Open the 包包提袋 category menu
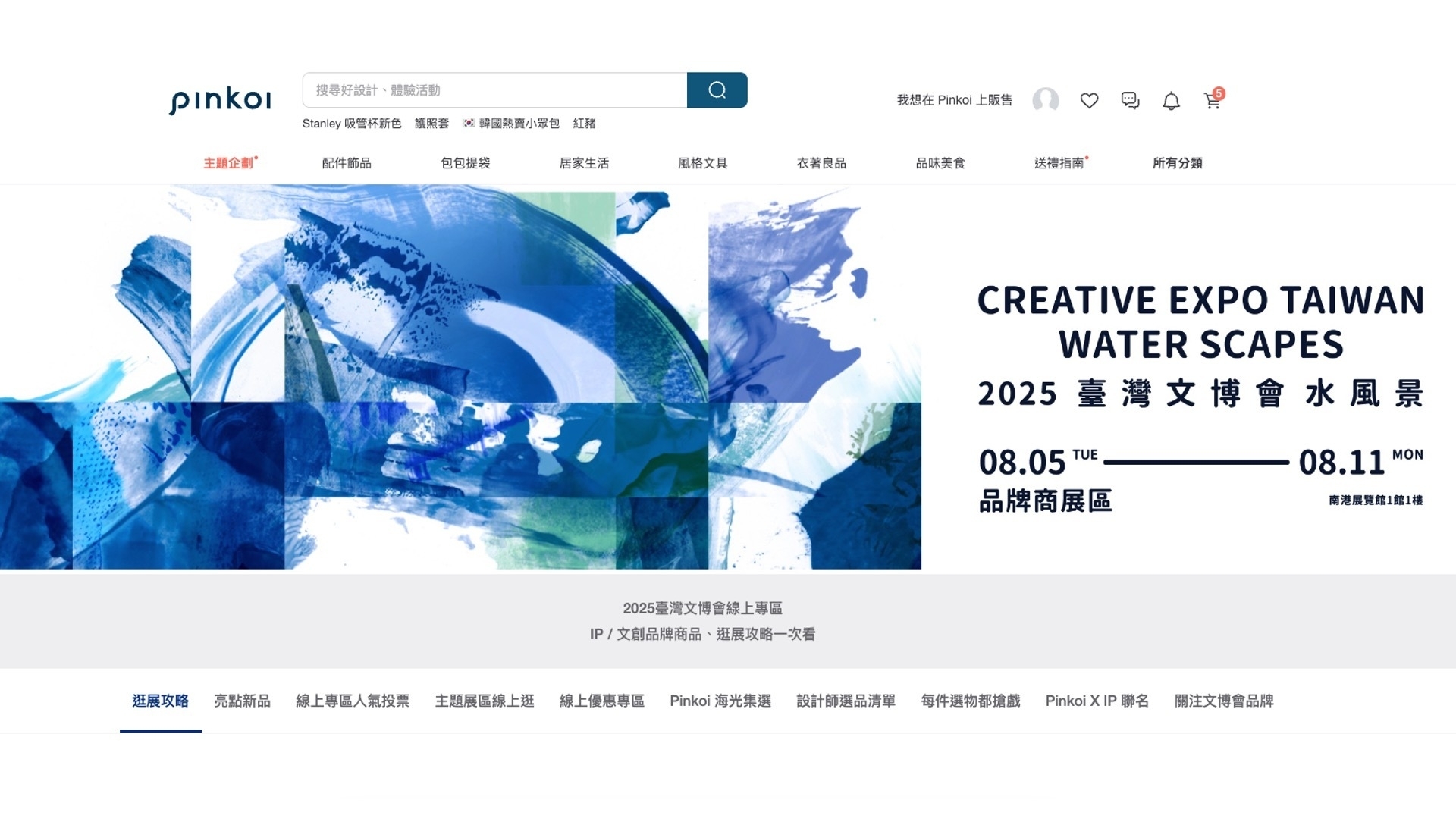Viewport: 1456px width, 819px height. pyautogui.click(x=466, y=163)
